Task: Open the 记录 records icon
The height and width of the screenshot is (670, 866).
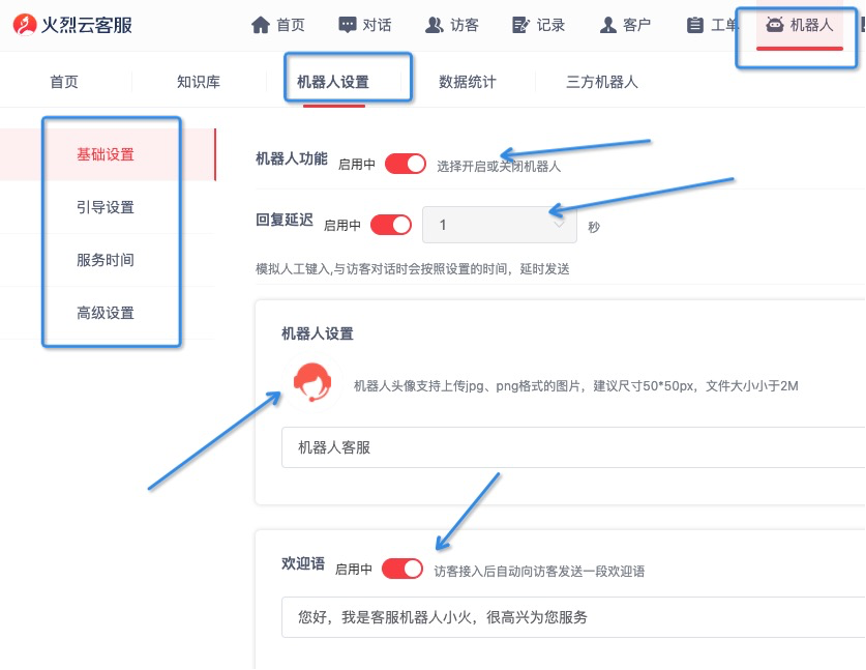Action: pos(520,25)
